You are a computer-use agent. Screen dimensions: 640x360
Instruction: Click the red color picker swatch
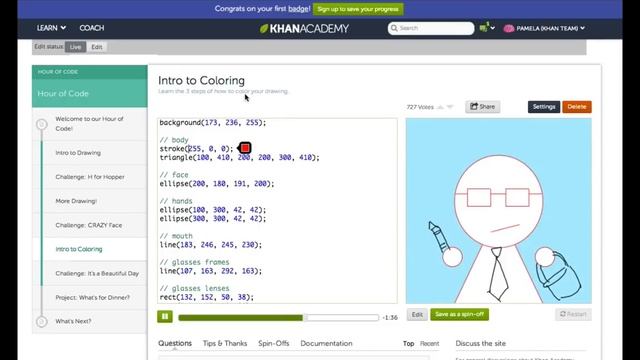tap(245, 148)
